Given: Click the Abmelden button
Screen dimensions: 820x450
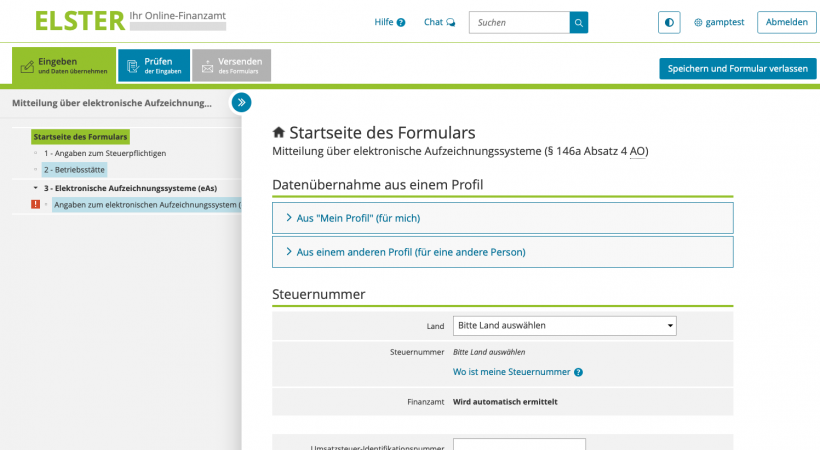Looking at the screenshot, I should (x=787, y=22).
